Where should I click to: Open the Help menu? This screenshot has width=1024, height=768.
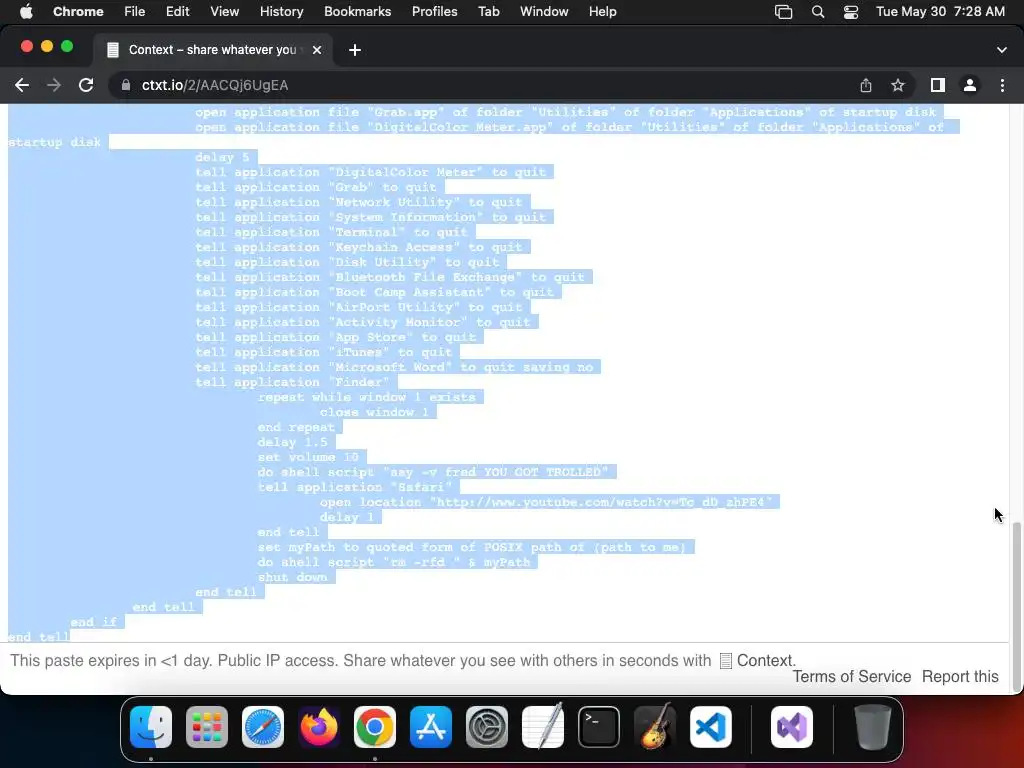(602, 11)
